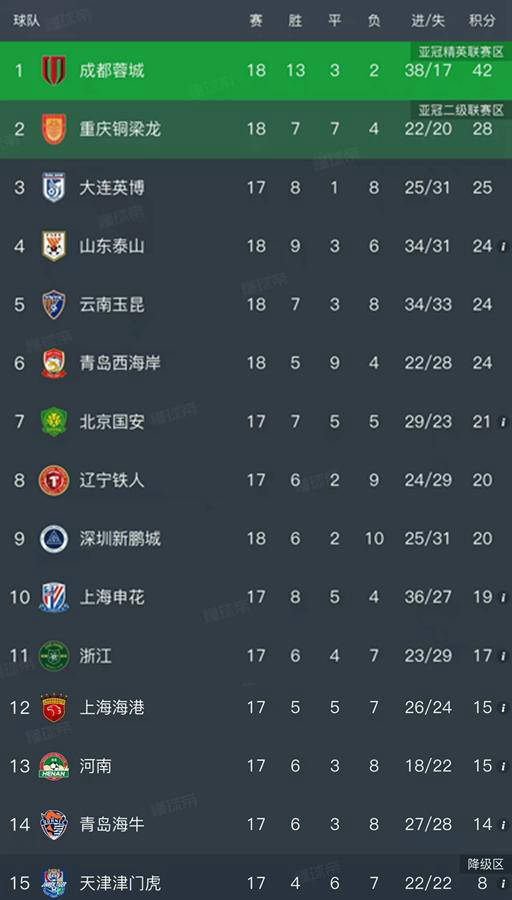
Task: Show info icon next to 山东泰山 points
Action: pos(503,247)
